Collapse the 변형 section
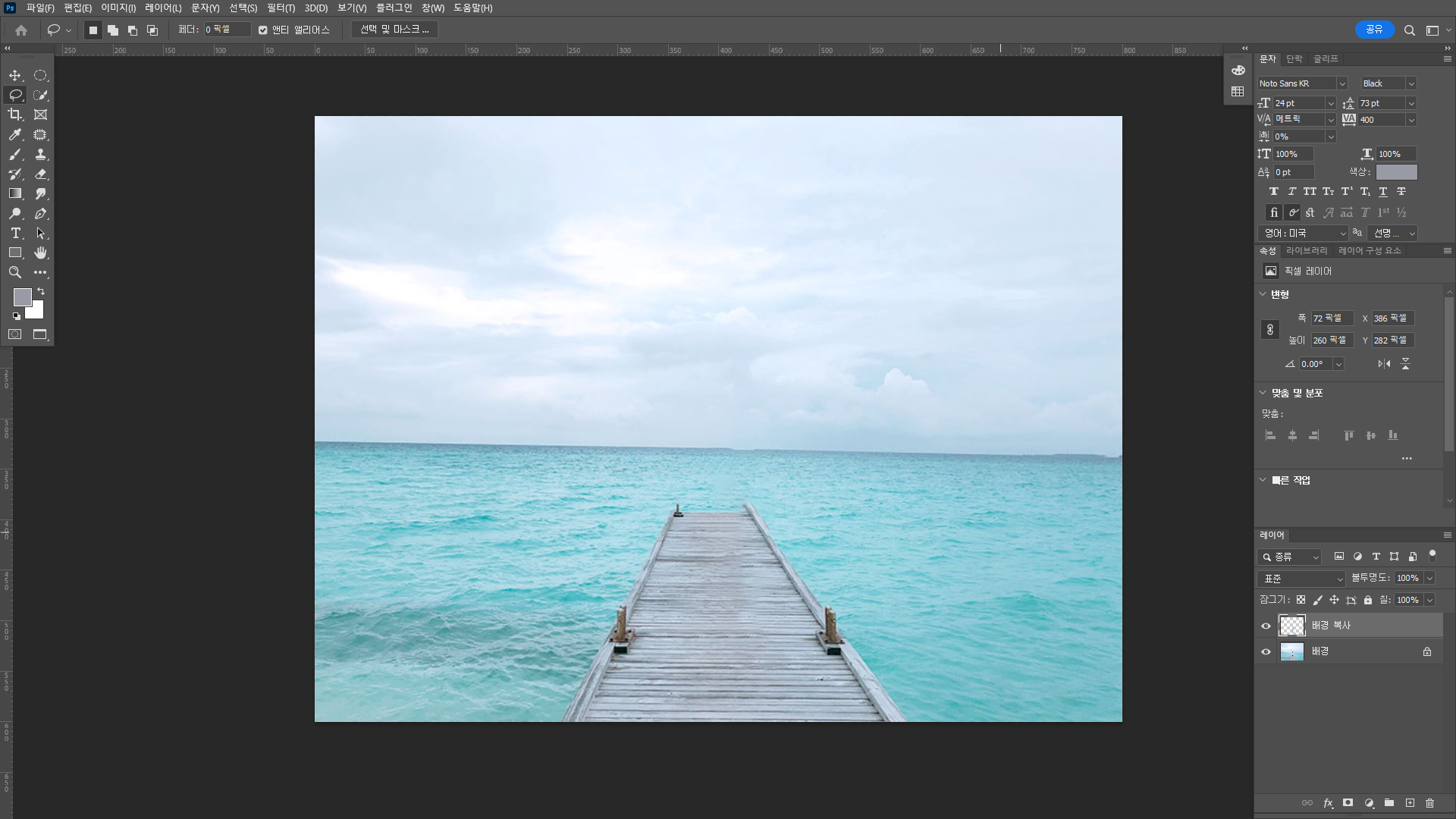Image resolution: width=1456 pixels, height=819 pixels. coord(1263,294)
